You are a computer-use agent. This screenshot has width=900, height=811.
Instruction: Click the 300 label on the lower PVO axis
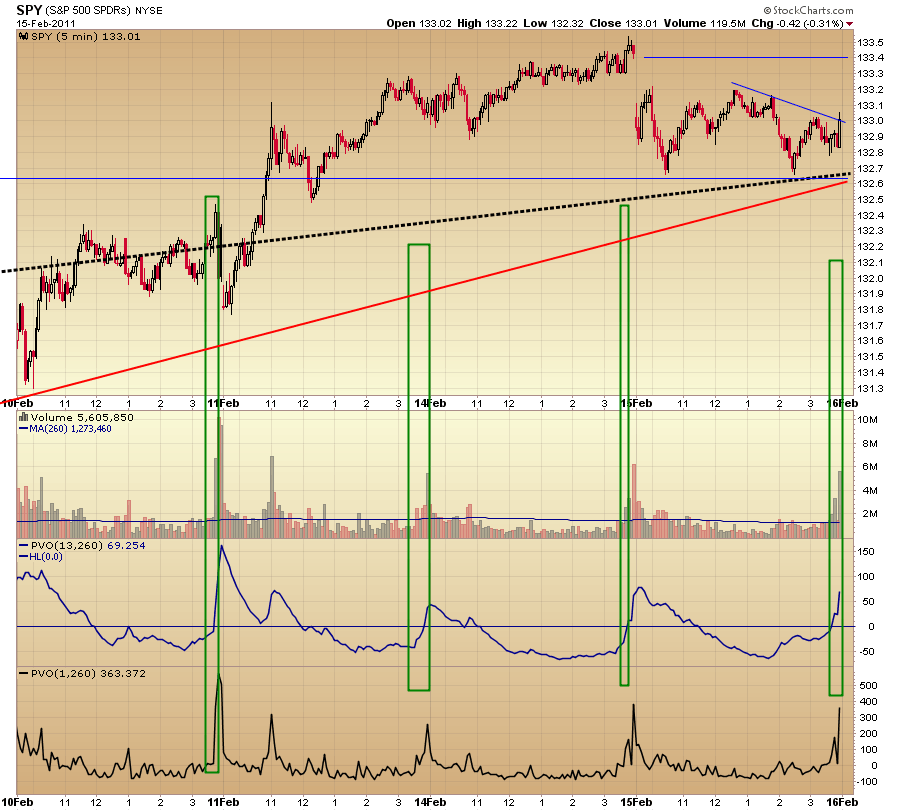(868, 717)
